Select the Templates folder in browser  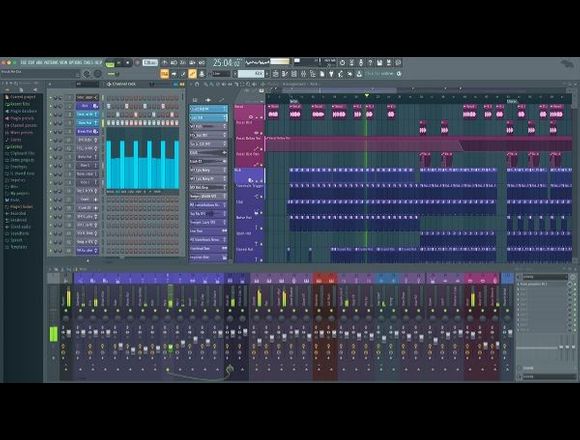[x=16, y=247]
